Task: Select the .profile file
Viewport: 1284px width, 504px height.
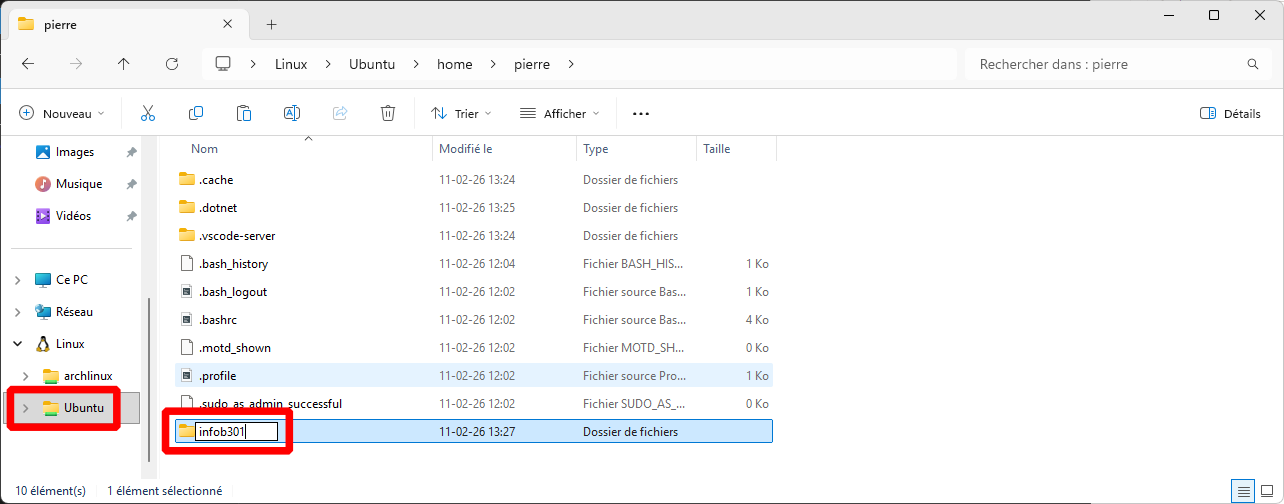Action: click(x=474, y=376)
